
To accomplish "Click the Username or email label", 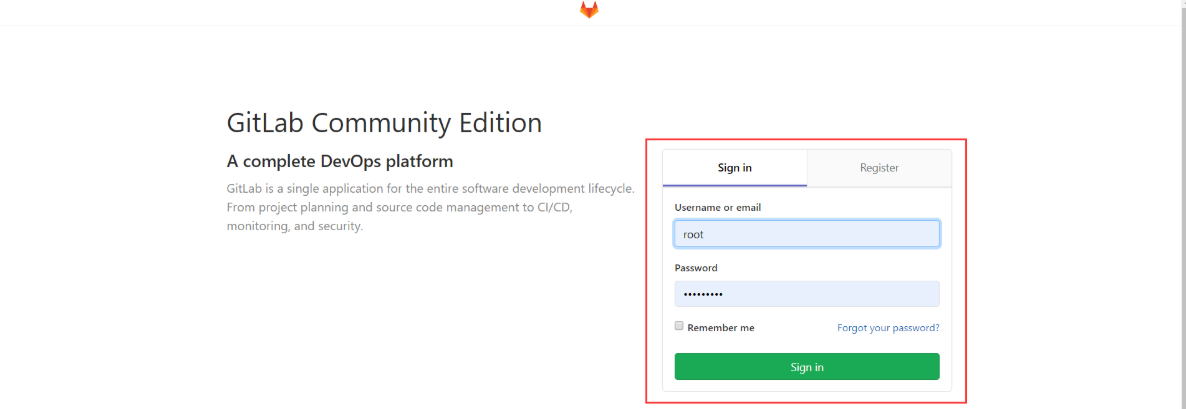I will (x=718, y=207).
